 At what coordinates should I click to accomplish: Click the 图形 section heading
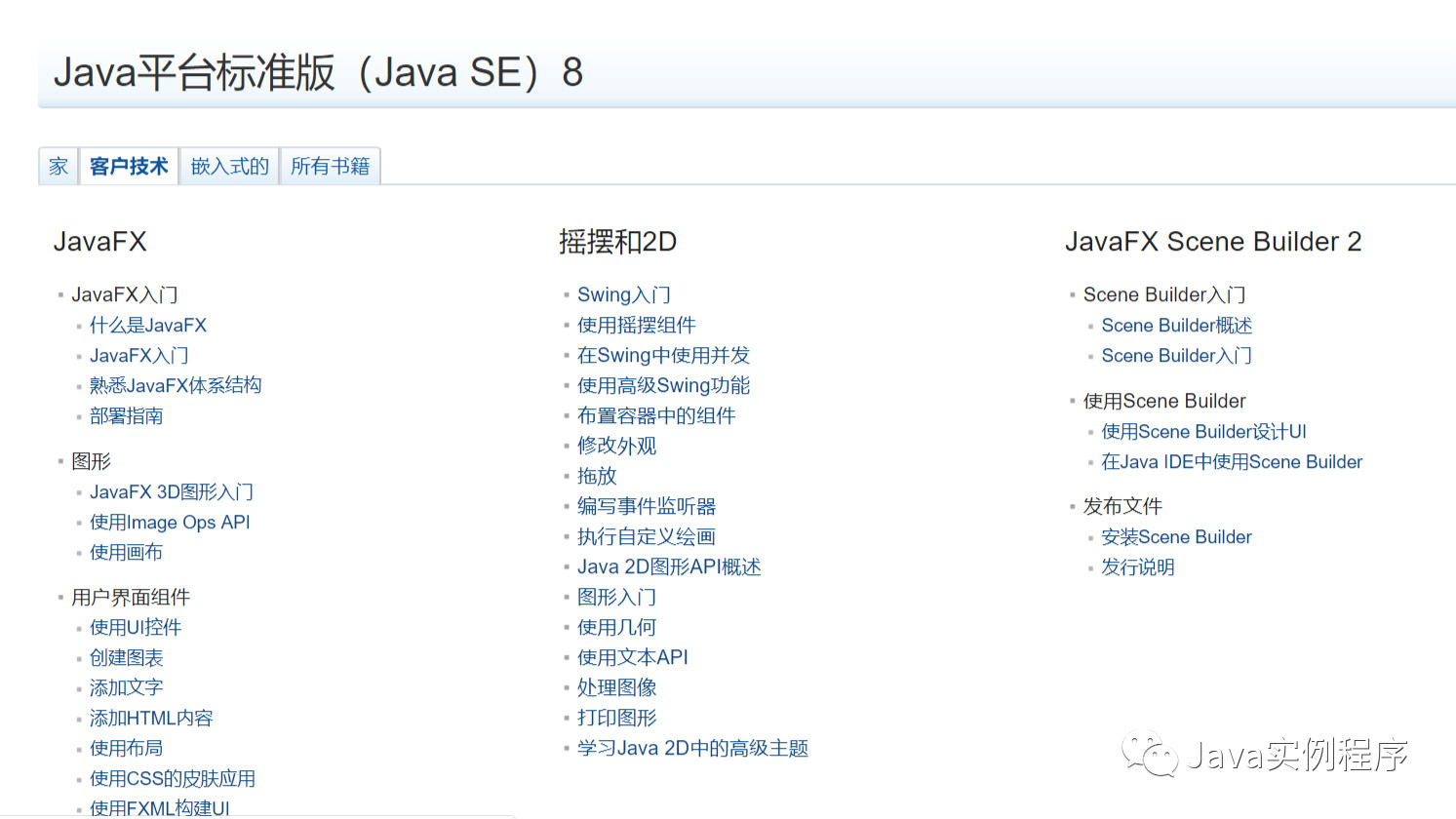(x=92, y=461)
